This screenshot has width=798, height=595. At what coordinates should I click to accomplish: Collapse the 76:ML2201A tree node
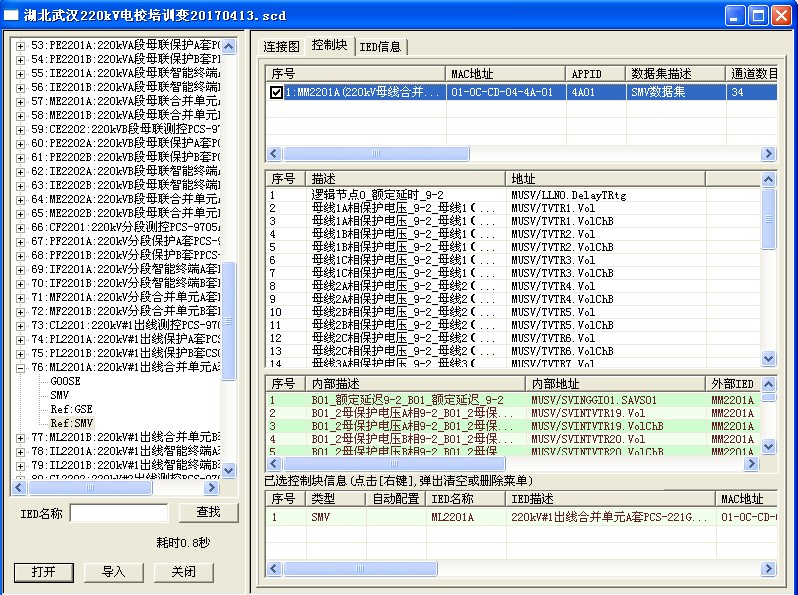(21, 367)
